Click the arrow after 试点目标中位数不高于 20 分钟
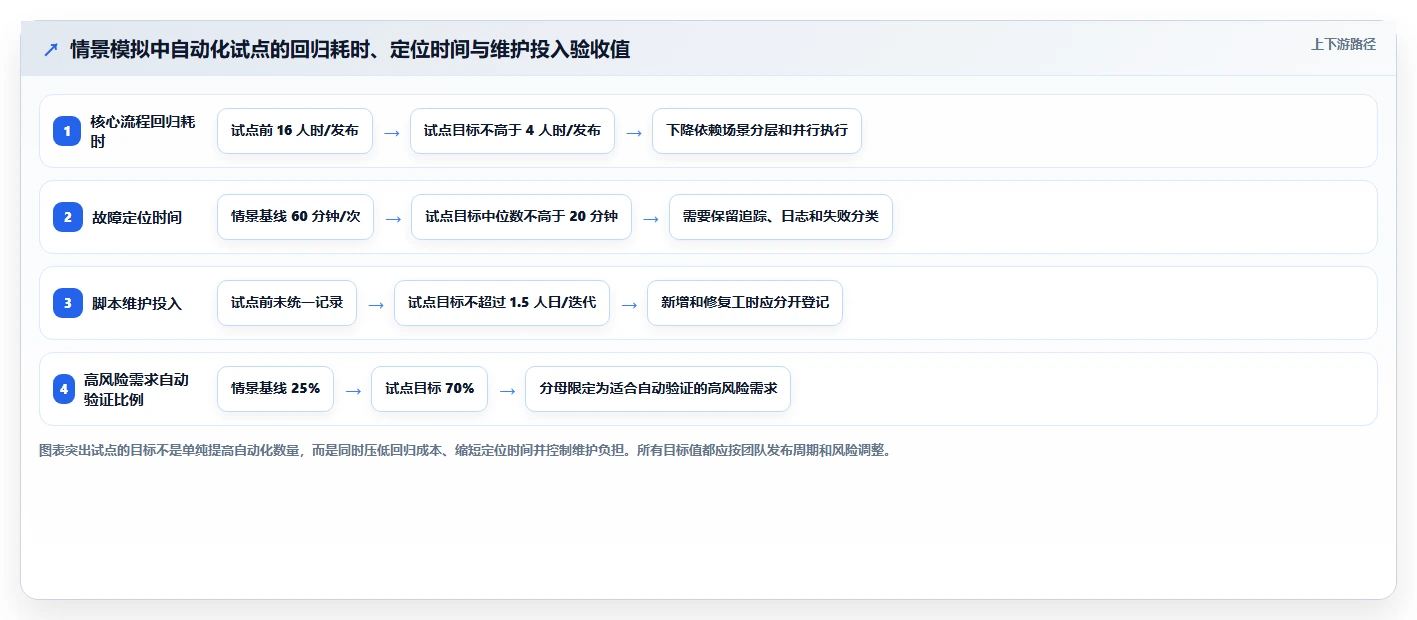Screen dimensions: 1417x620 coord(651,218)
